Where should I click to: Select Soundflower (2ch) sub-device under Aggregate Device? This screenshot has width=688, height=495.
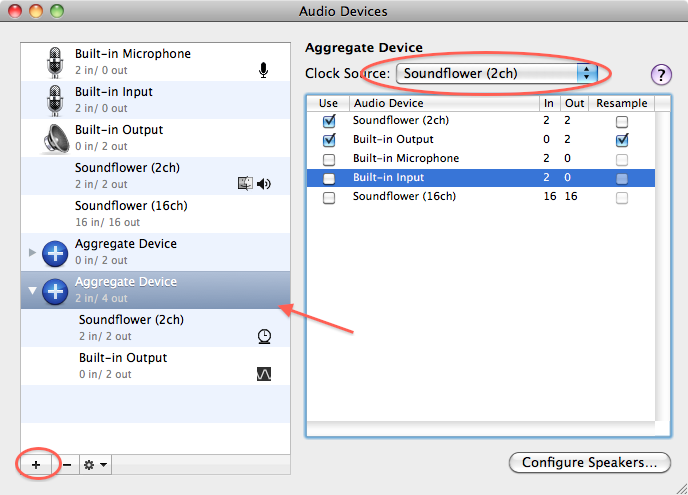[x=155, y=328]
